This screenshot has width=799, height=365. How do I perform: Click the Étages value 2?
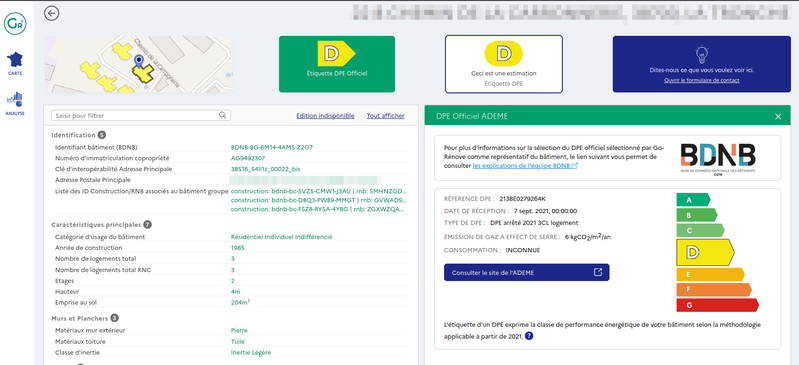[x=233, y=280]
